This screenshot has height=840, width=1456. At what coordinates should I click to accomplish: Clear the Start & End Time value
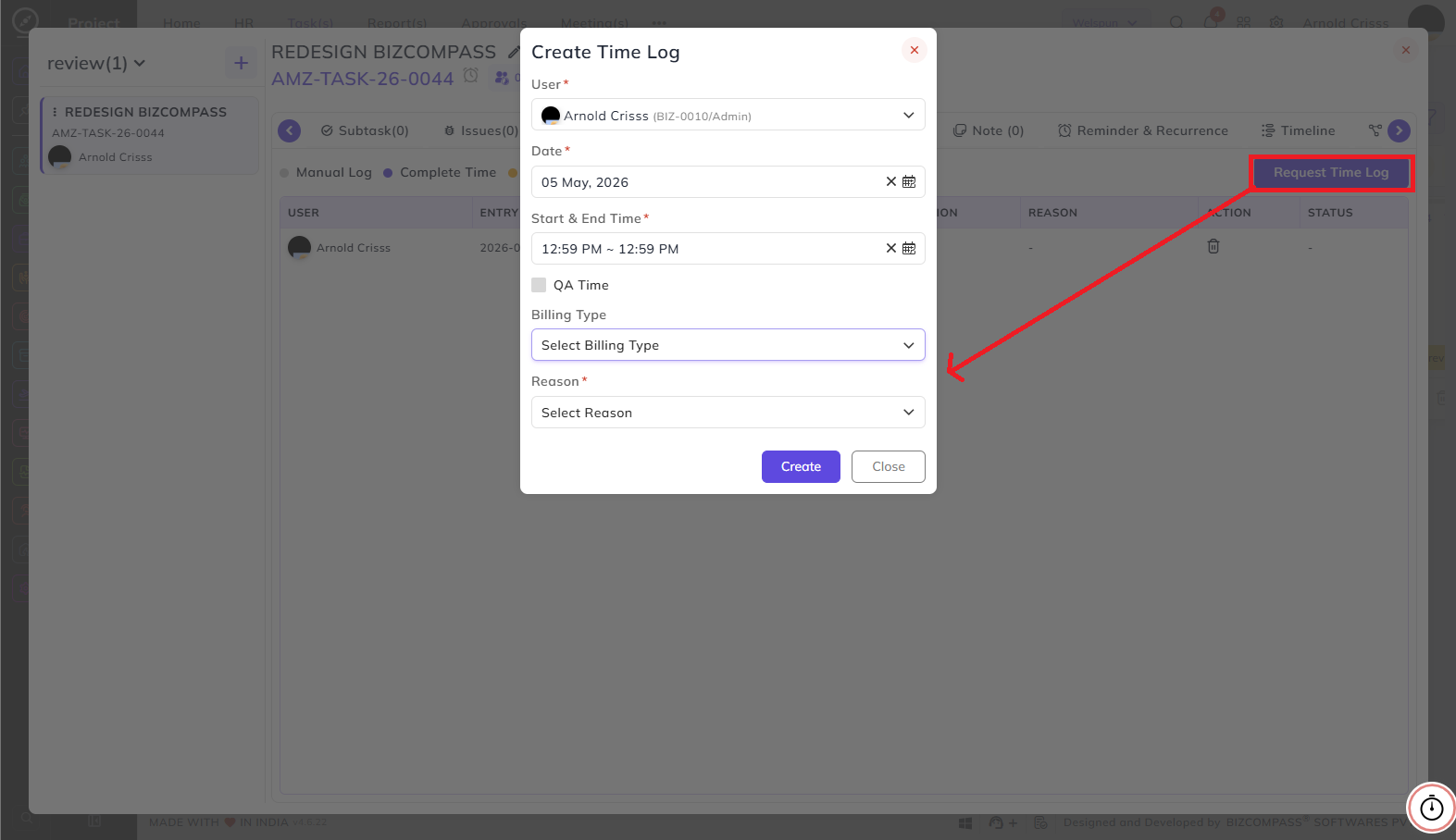(x=890, y=249)
